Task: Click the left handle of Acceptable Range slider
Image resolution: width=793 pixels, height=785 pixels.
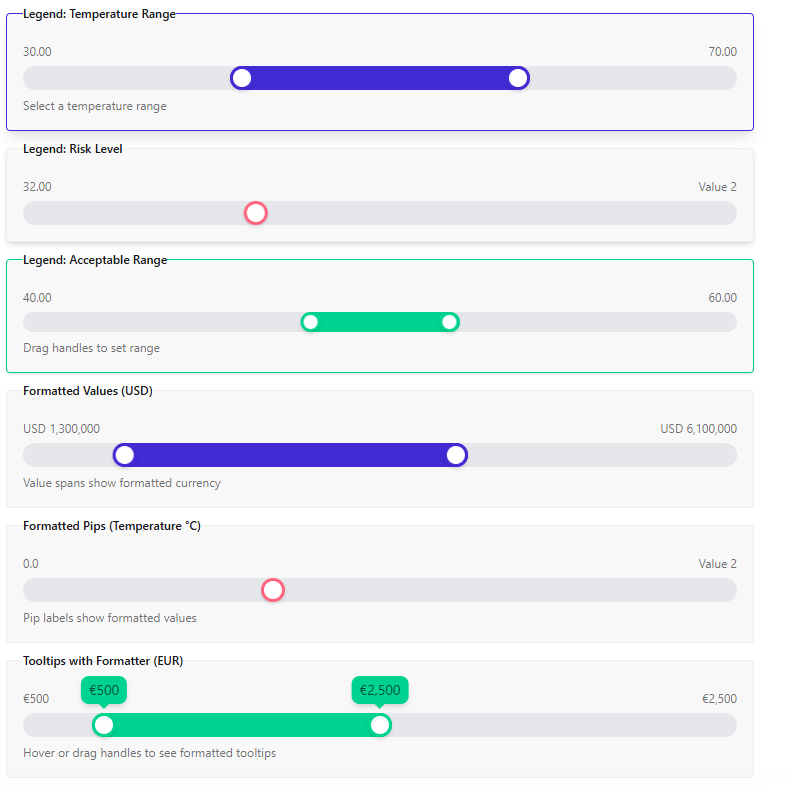Action: pos(311,322)
